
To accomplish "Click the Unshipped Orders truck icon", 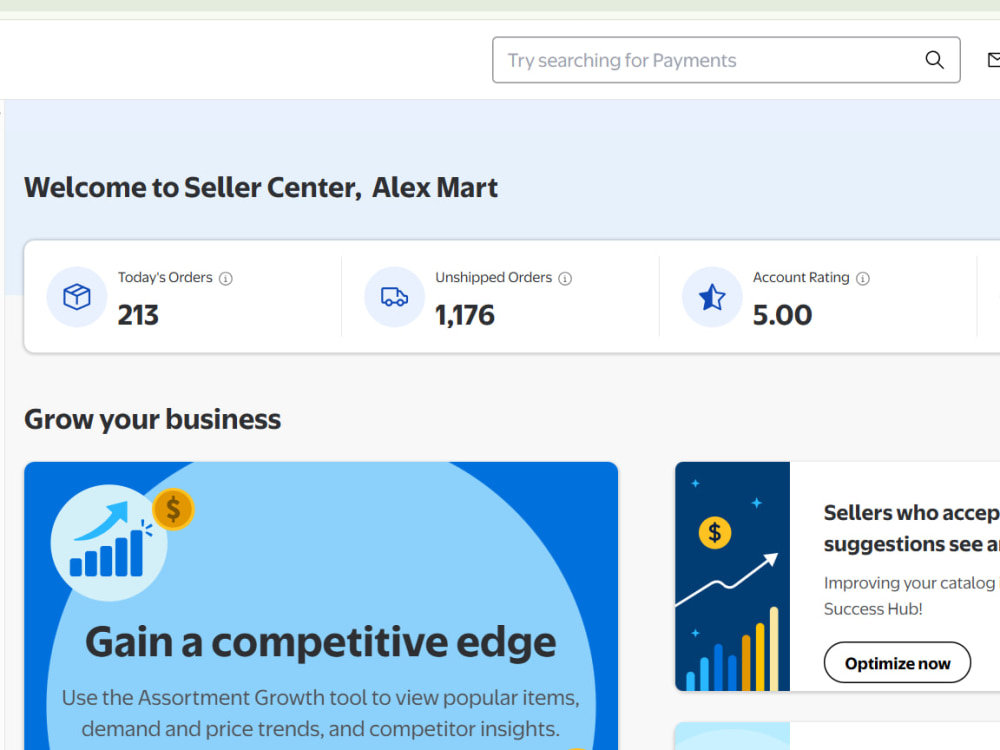I will [394, 297].
